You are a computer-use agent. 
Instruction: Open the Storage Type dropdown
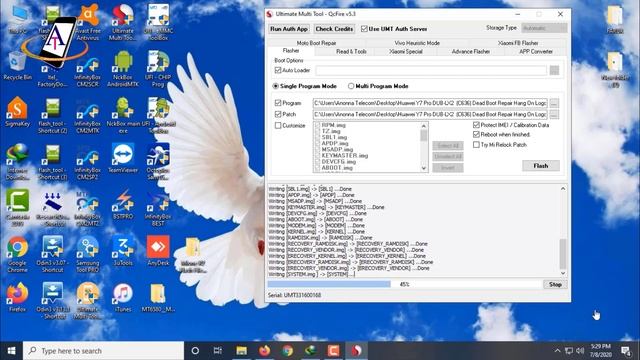pyautogui.click(x=544, y=28)
